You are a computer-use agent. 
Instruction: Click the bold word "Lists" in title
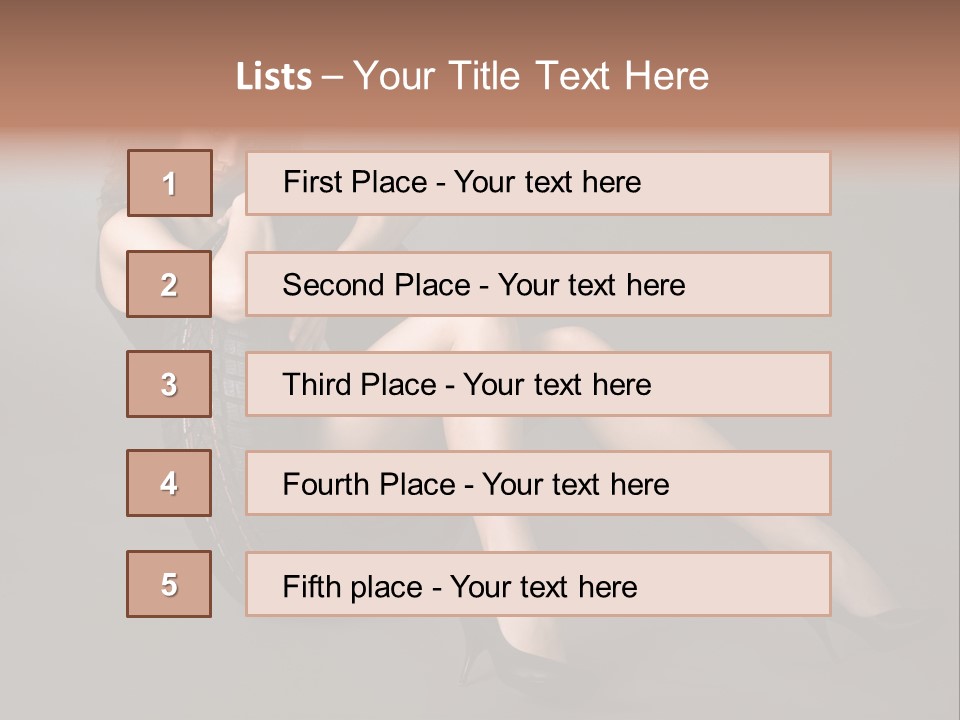(x=274, y=77)
